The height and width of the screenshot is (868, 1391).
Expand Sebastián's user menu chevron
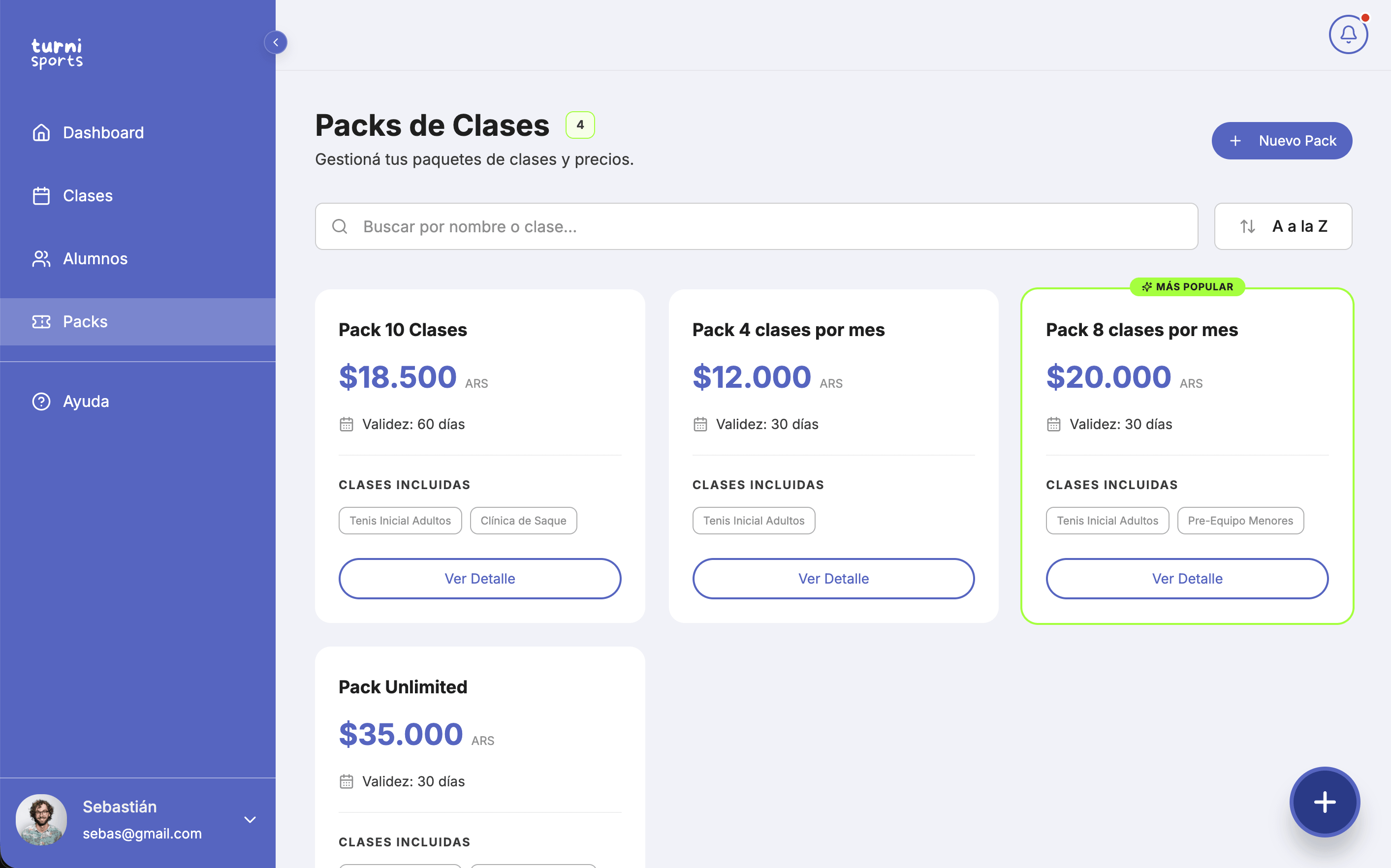(250, 820)
